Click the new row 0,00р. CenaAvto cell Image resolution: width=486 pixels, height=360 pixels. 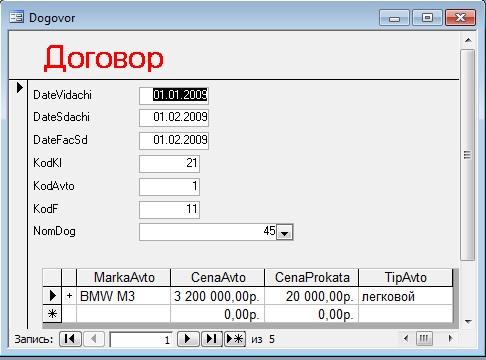[x=218, y=314]
